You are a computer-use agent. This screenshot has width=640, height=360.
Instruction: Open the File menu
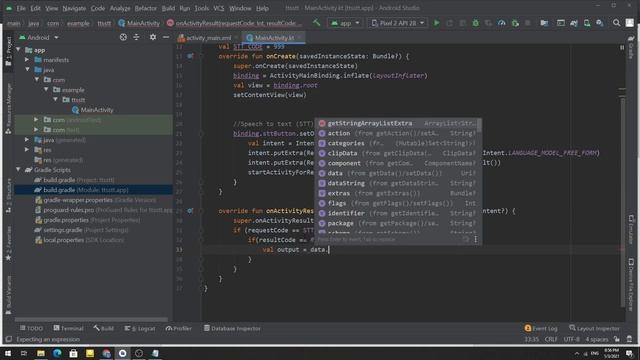21,8
